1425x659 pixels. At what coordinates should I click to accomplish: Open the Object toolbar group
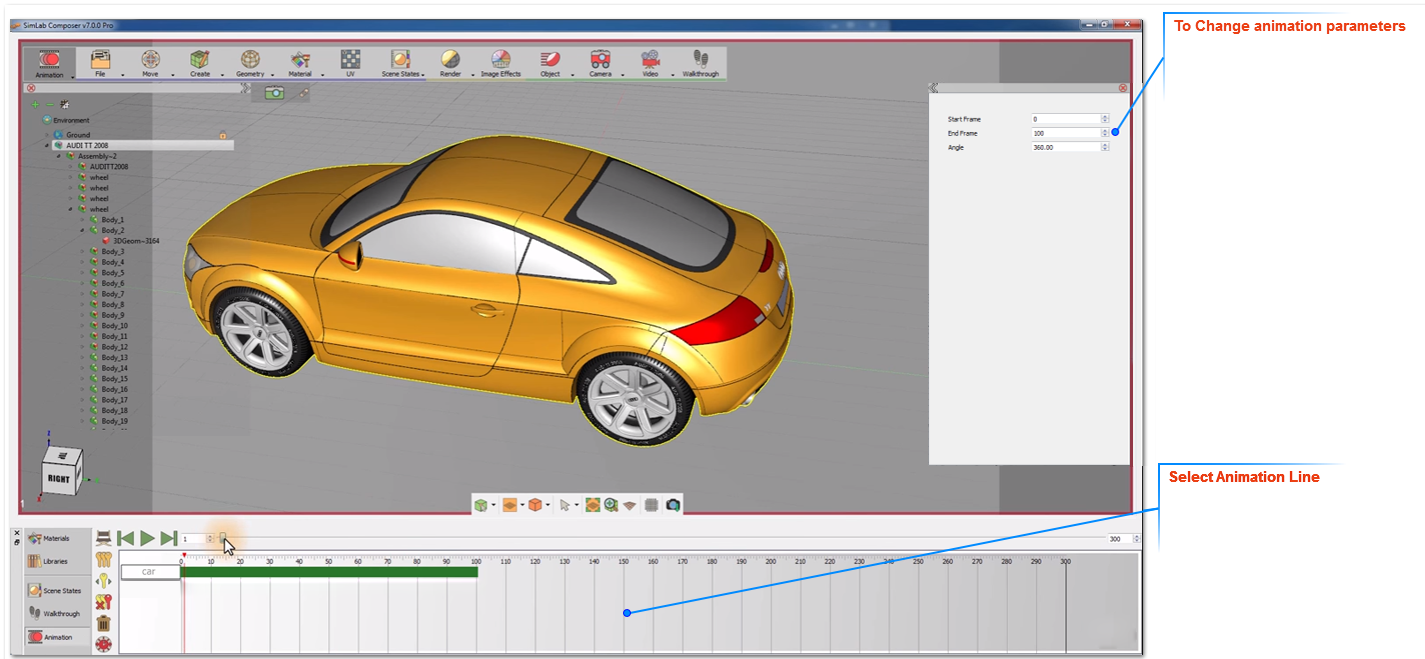click(550, 63)
